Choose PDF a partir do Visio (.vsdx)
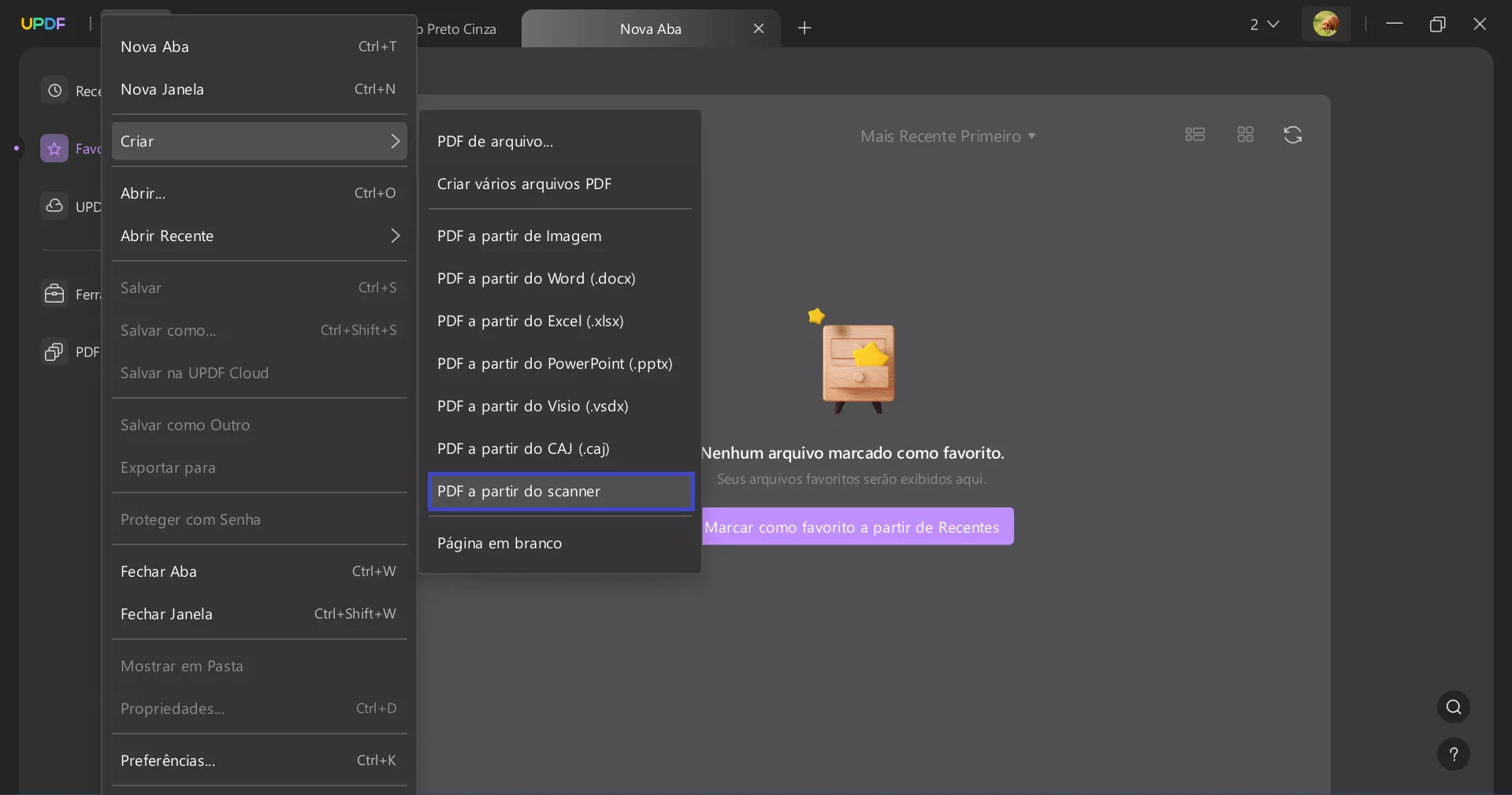 [560, 406]
